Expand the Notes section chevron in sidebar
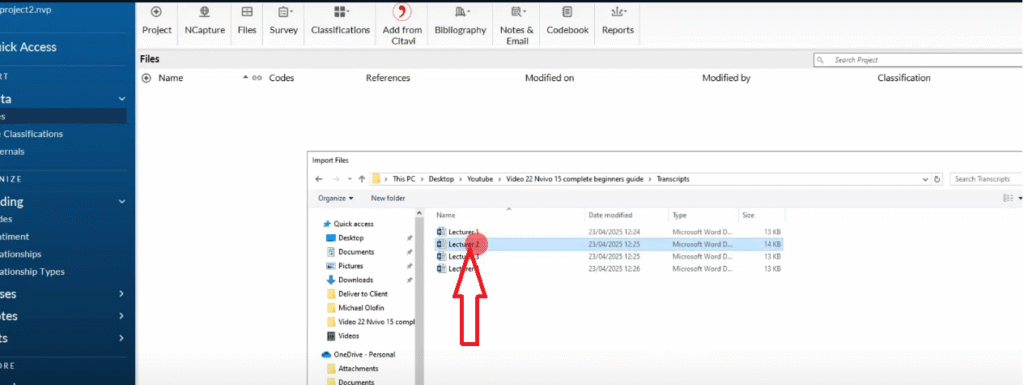This screenshot has width=1024, height=385. [x=121, y=316]
